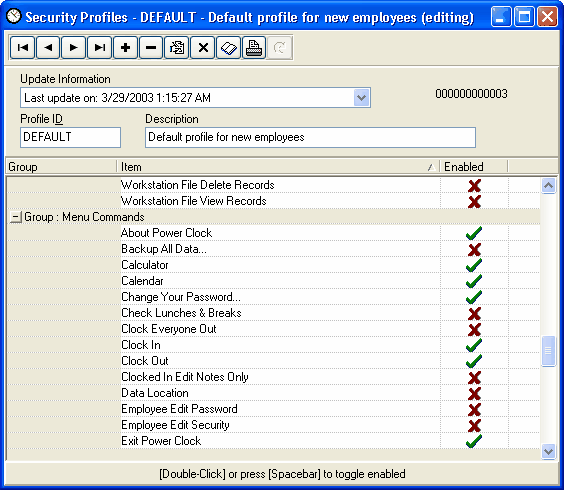Screen dimensions: 564x490
Task: Collapse the Menu Commands group
Action: 15,217
